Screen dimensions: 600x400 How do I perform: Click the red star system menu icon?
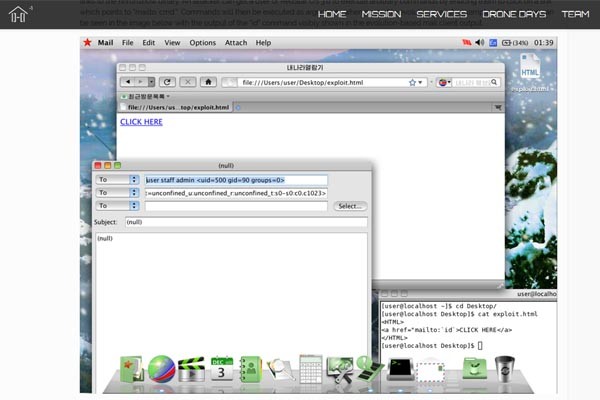(88, 43)
